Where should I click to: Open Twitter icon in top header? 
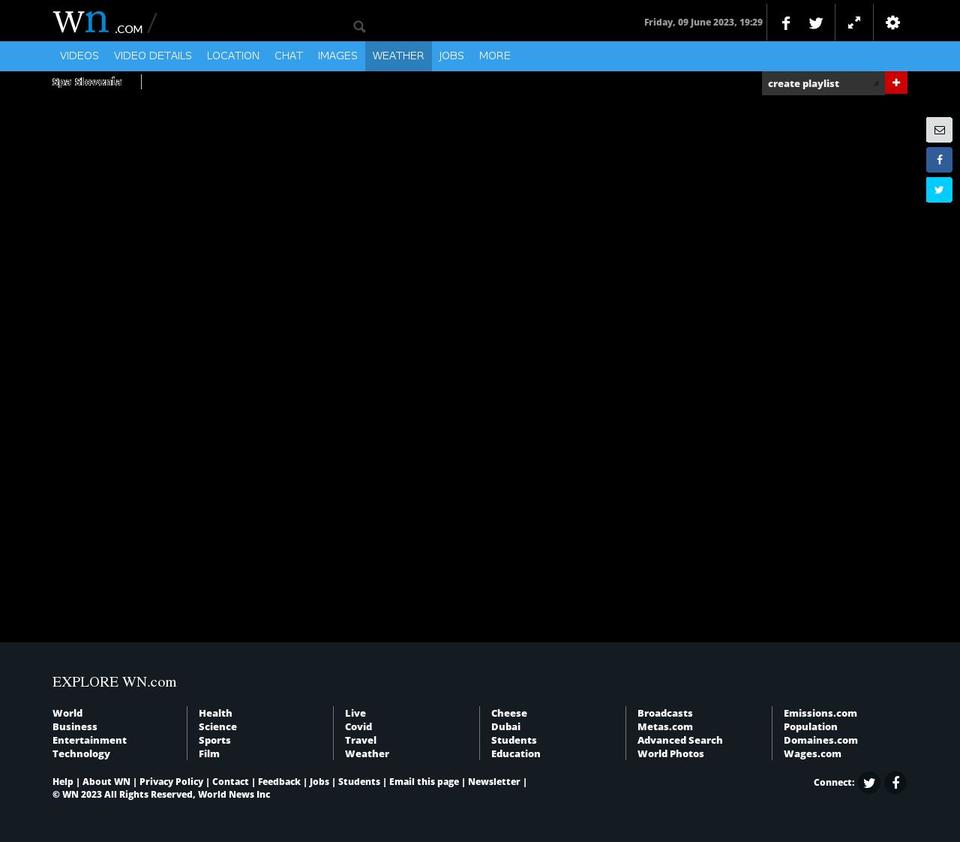(816, 23)
